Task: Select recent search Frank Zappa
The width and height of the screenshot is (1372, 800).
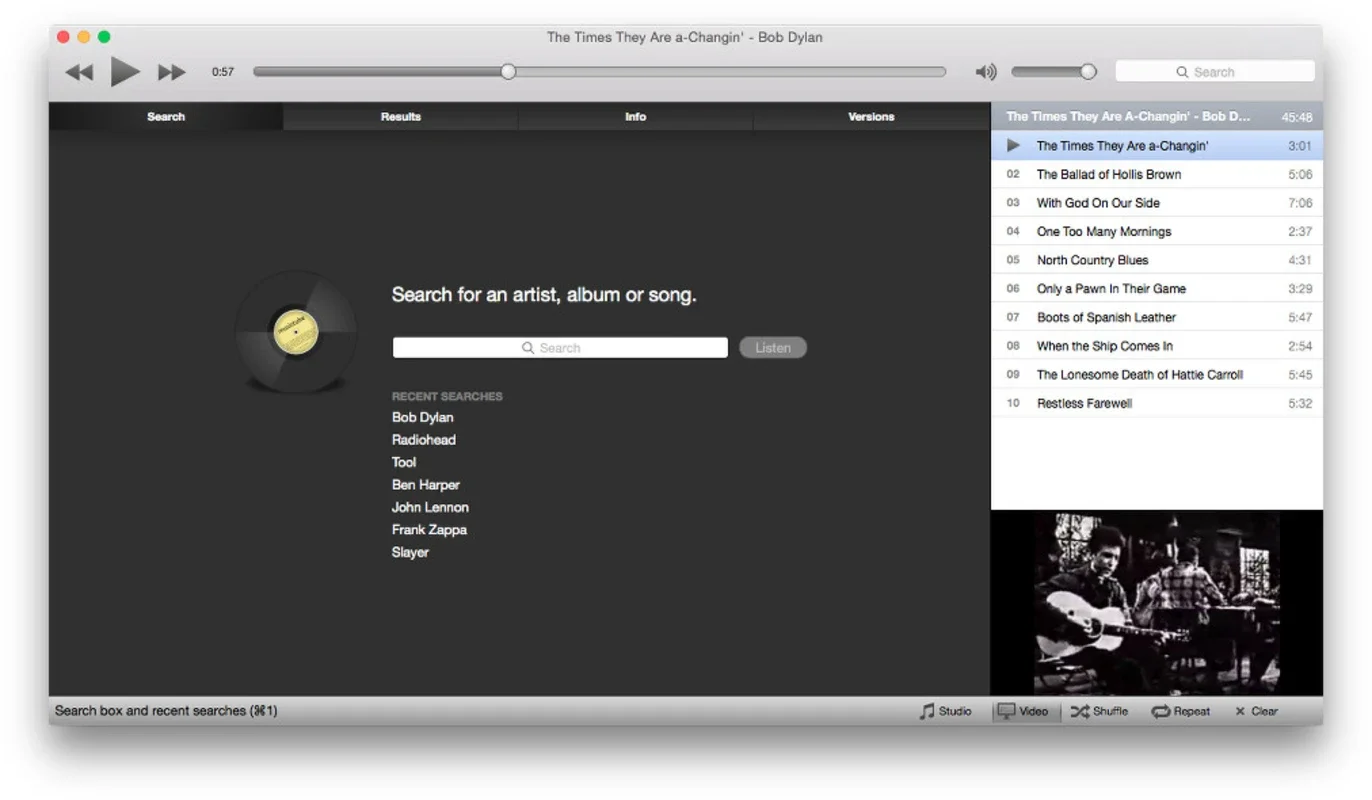Action: point(430,530)
